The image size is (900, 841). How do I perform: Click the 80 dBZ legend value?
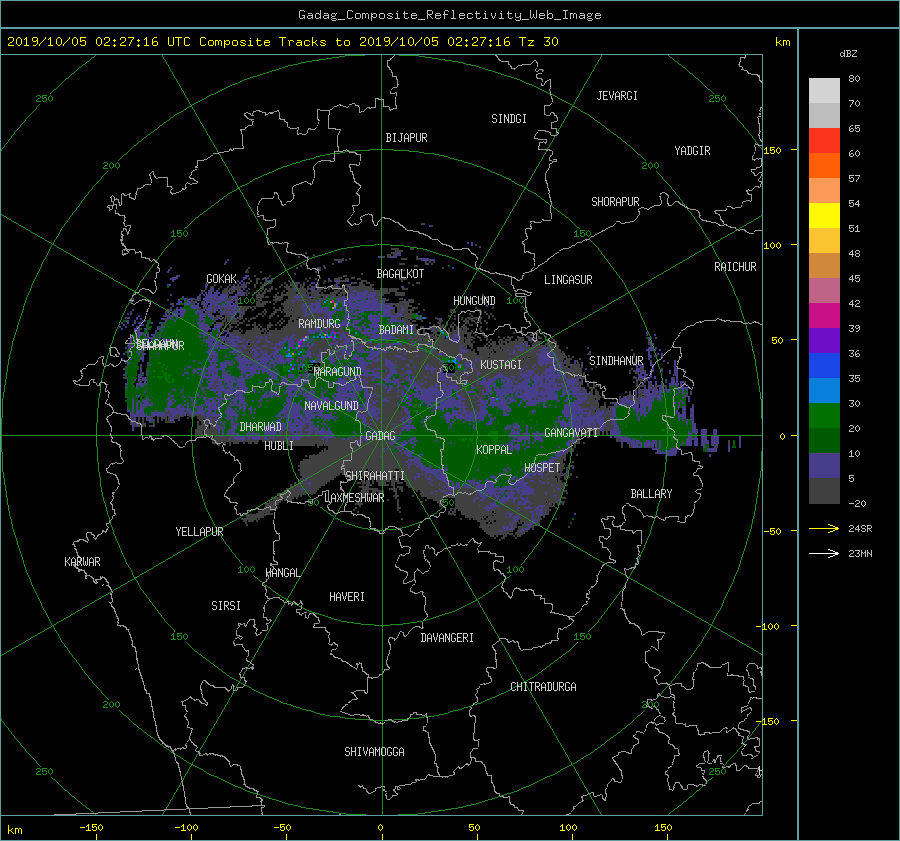(854, 79)
